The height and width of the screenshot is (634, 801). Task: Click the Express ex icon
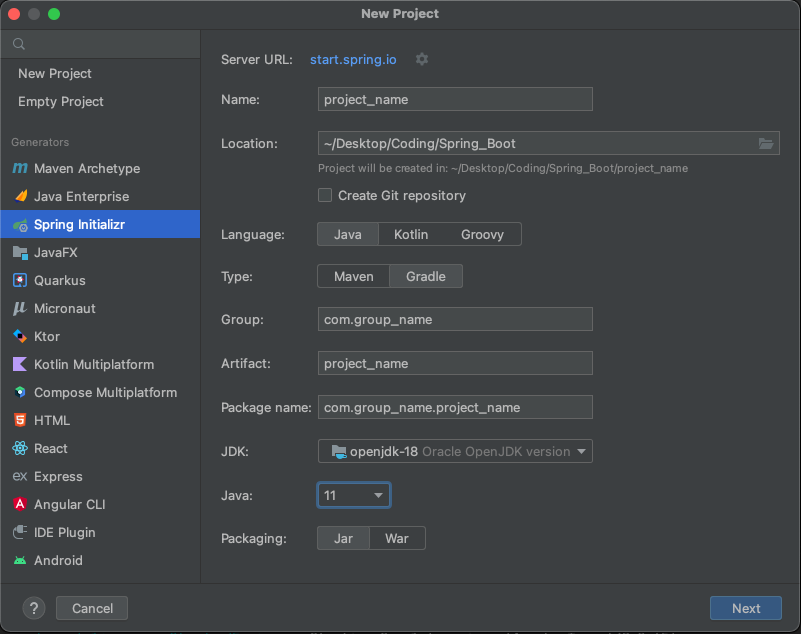20,476
